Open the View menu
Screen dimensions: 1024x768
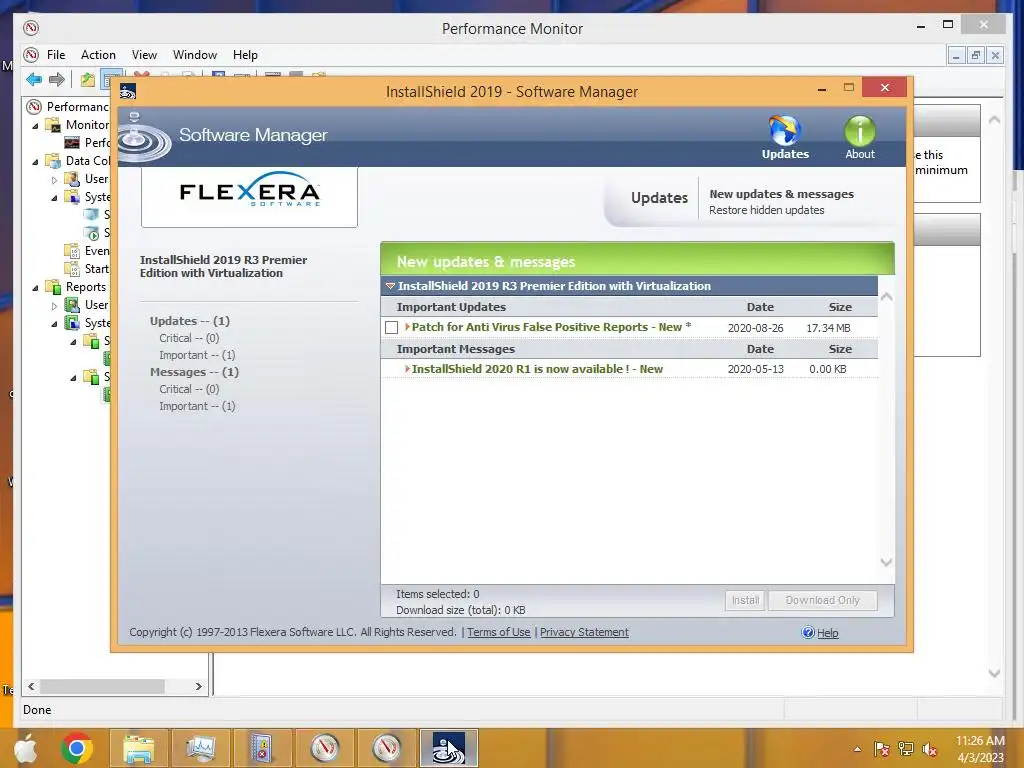144,55
